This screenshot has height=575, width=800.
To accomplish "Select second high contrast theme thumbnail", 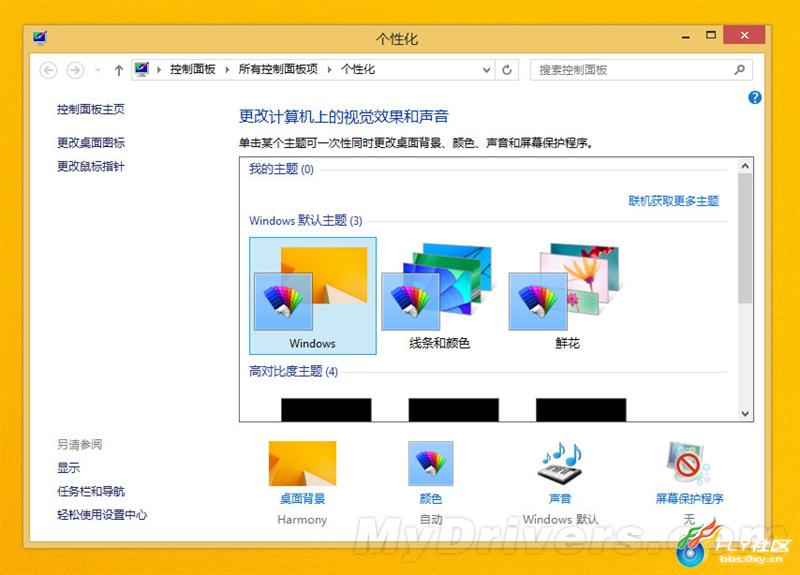I will (x=454, y=410).
